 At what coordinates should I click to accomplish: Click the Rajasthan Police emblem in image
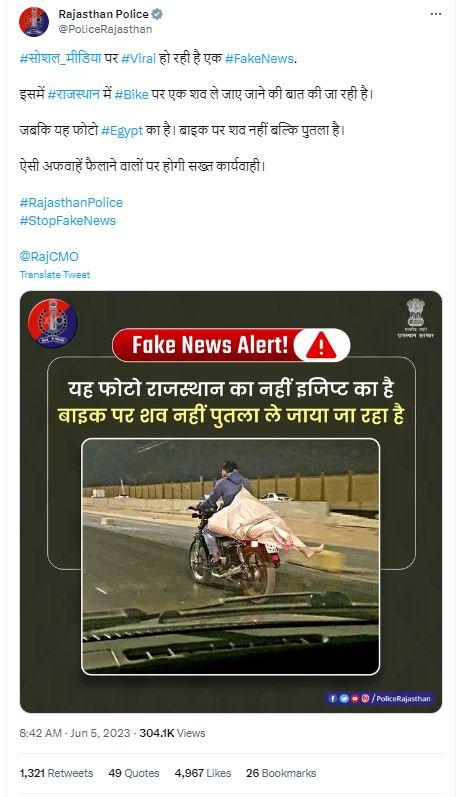52,322
